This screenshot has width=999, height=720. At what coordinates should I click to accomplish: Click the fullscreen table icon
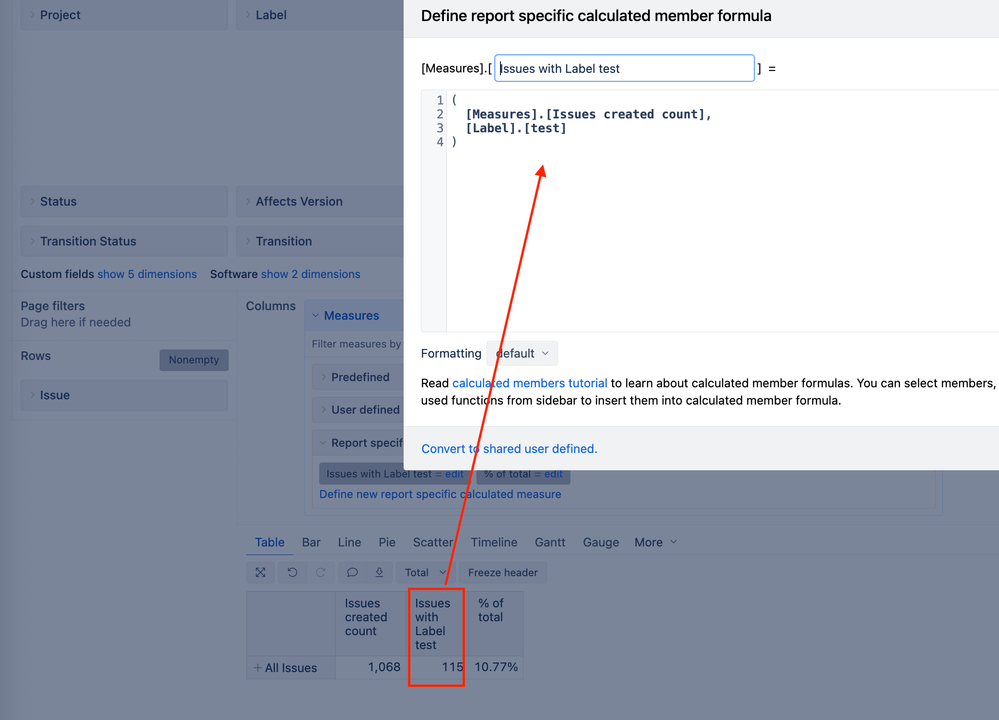point(260,572)
